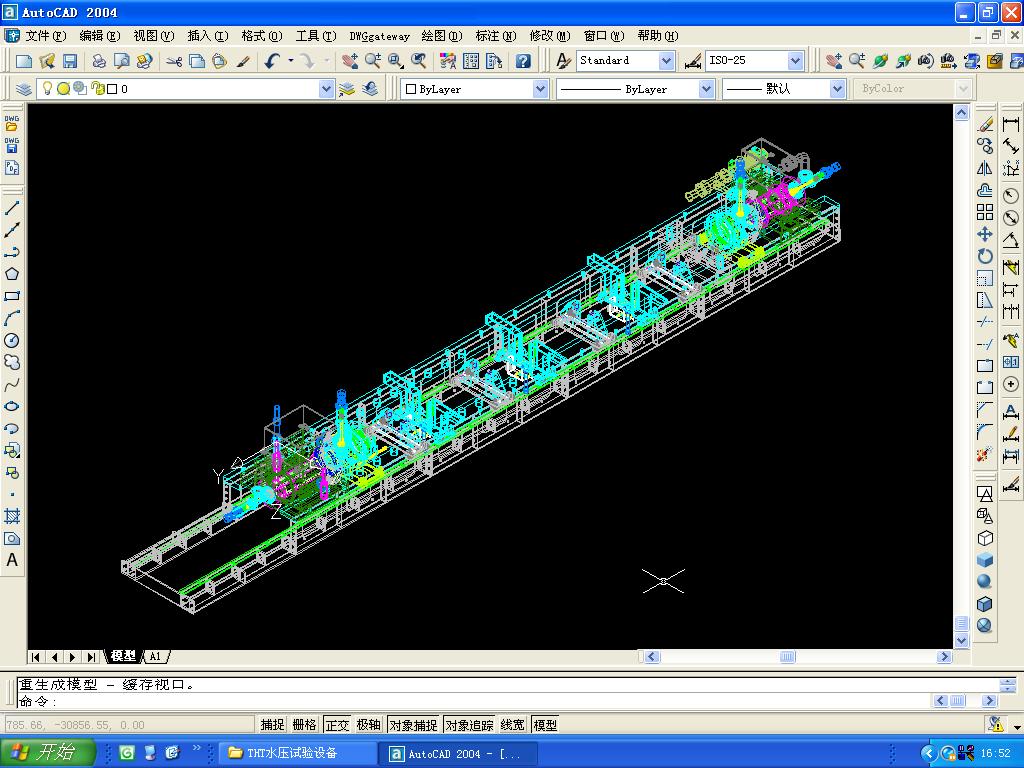Viewport: 1024px width, 768px height.
Task: Click the 开始 Start button
Action: coord(48,753)
